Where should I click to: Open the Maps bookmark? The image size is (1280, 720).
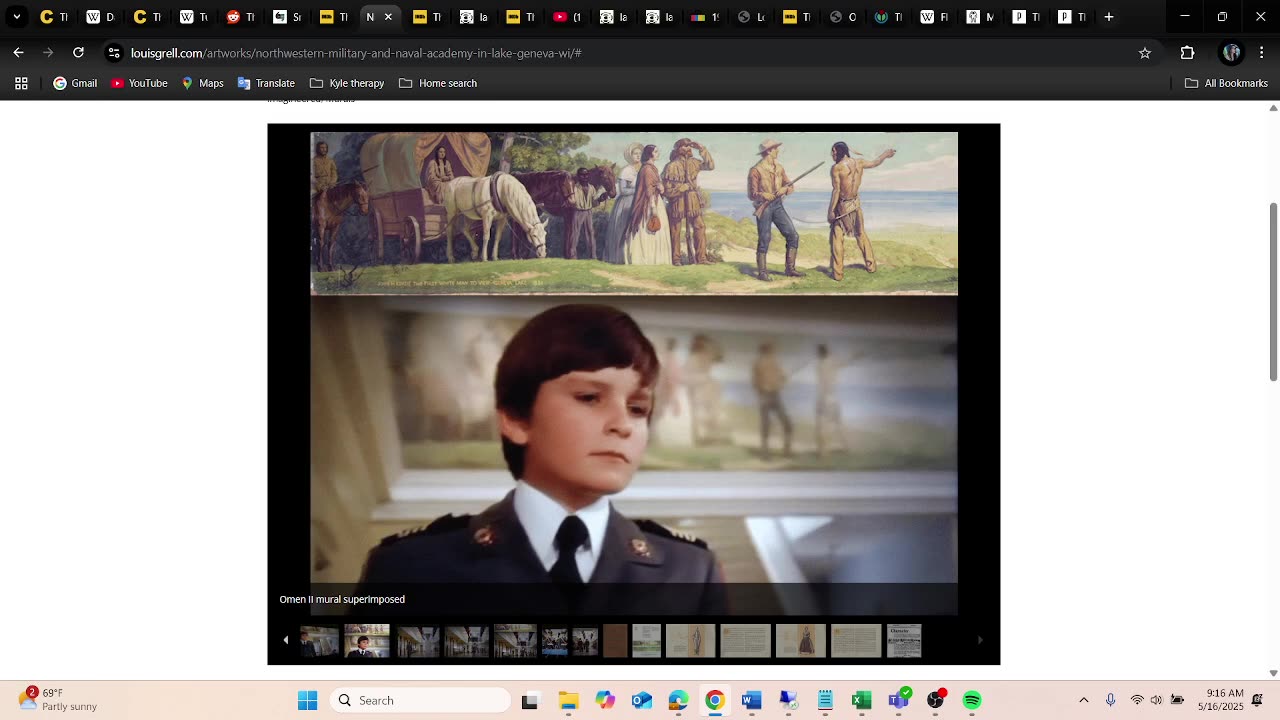click(202, 83)
